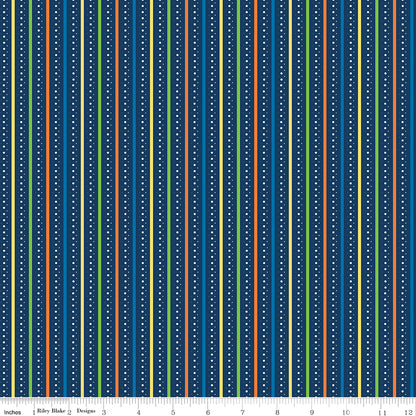416x416 pixels.
Task: Select the ruler number 7
Action: [x=242, y=412]
